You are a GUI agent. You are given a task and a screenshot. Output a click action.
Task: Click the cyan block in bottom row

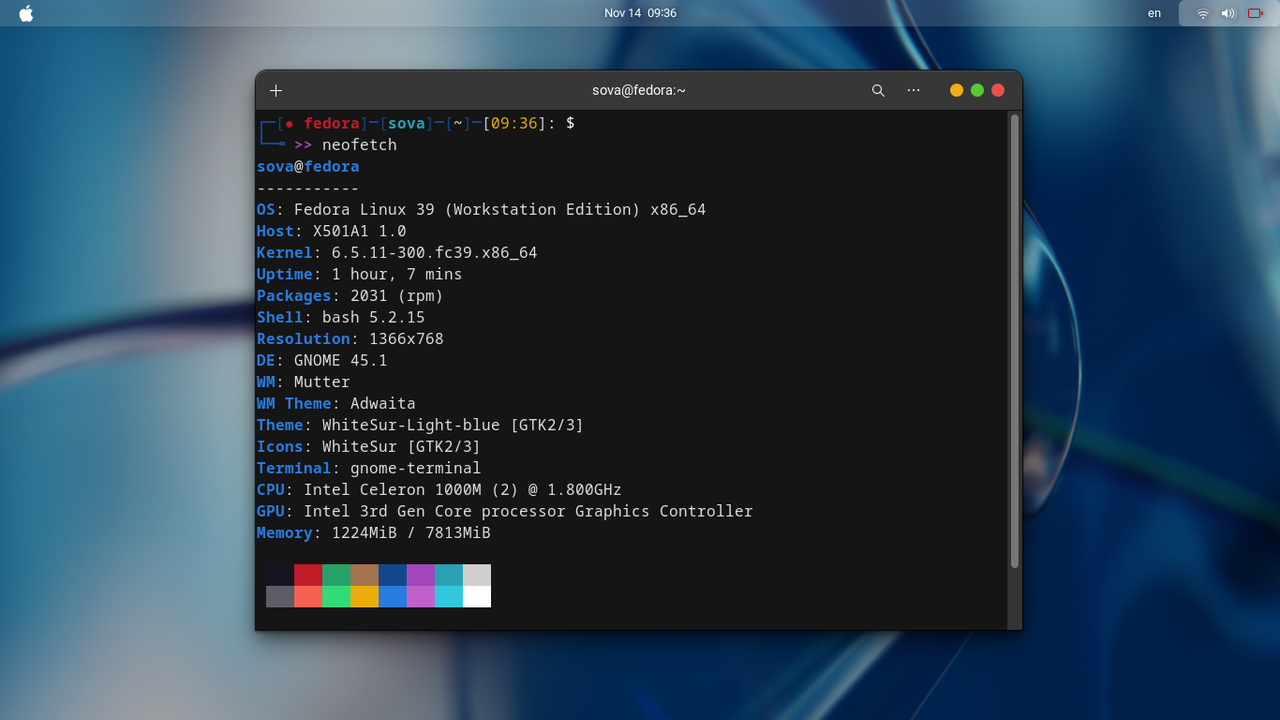click(x=449, y=596)
